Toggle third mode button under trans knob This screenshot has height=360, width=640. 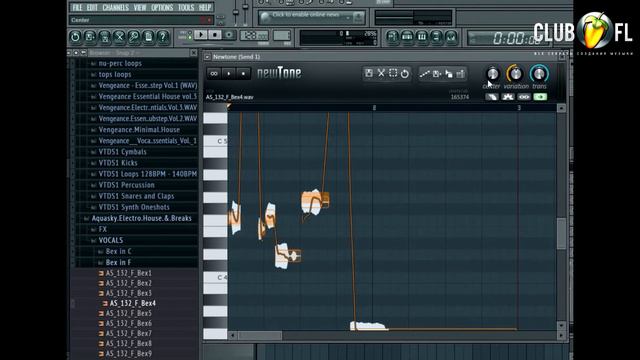pyautogui.click(x=524, y=97)
